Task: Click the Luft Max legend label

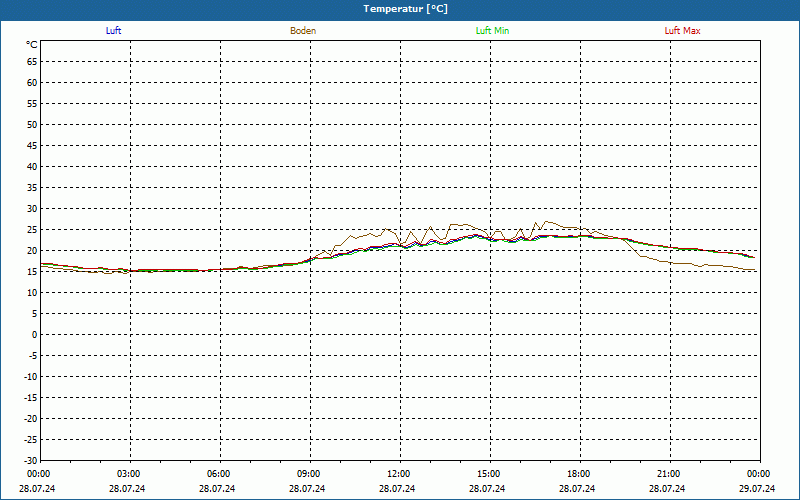Action: tap(682, 31)
